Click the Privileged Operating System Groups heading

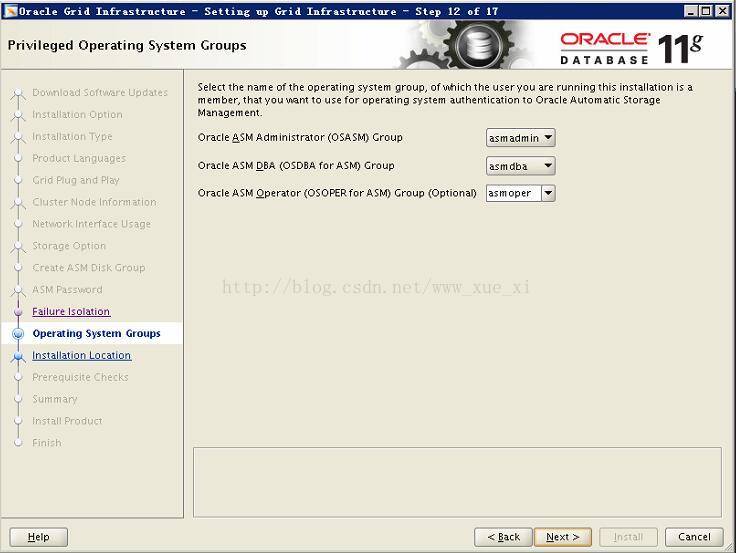pos(127,46)
